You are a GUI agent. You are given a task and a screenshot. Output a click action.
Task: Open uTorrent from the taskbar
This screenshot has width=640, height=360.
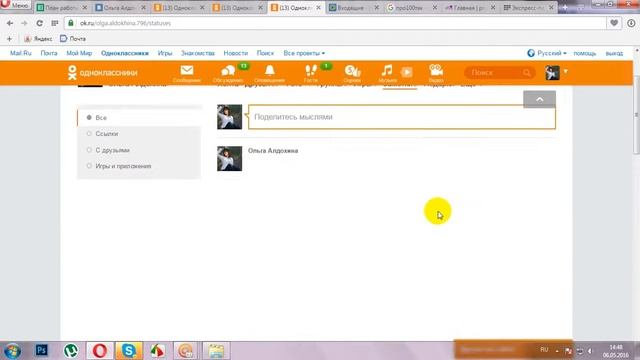71,351
